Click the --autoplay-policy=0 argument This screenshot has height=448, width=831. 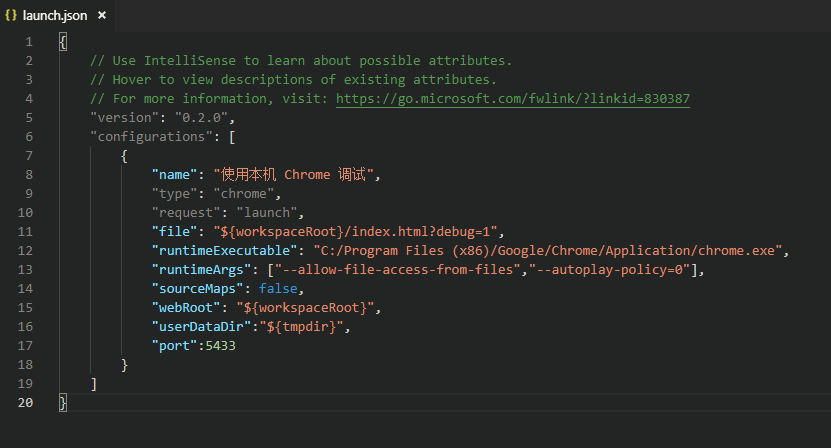click(x=609, y=270)
